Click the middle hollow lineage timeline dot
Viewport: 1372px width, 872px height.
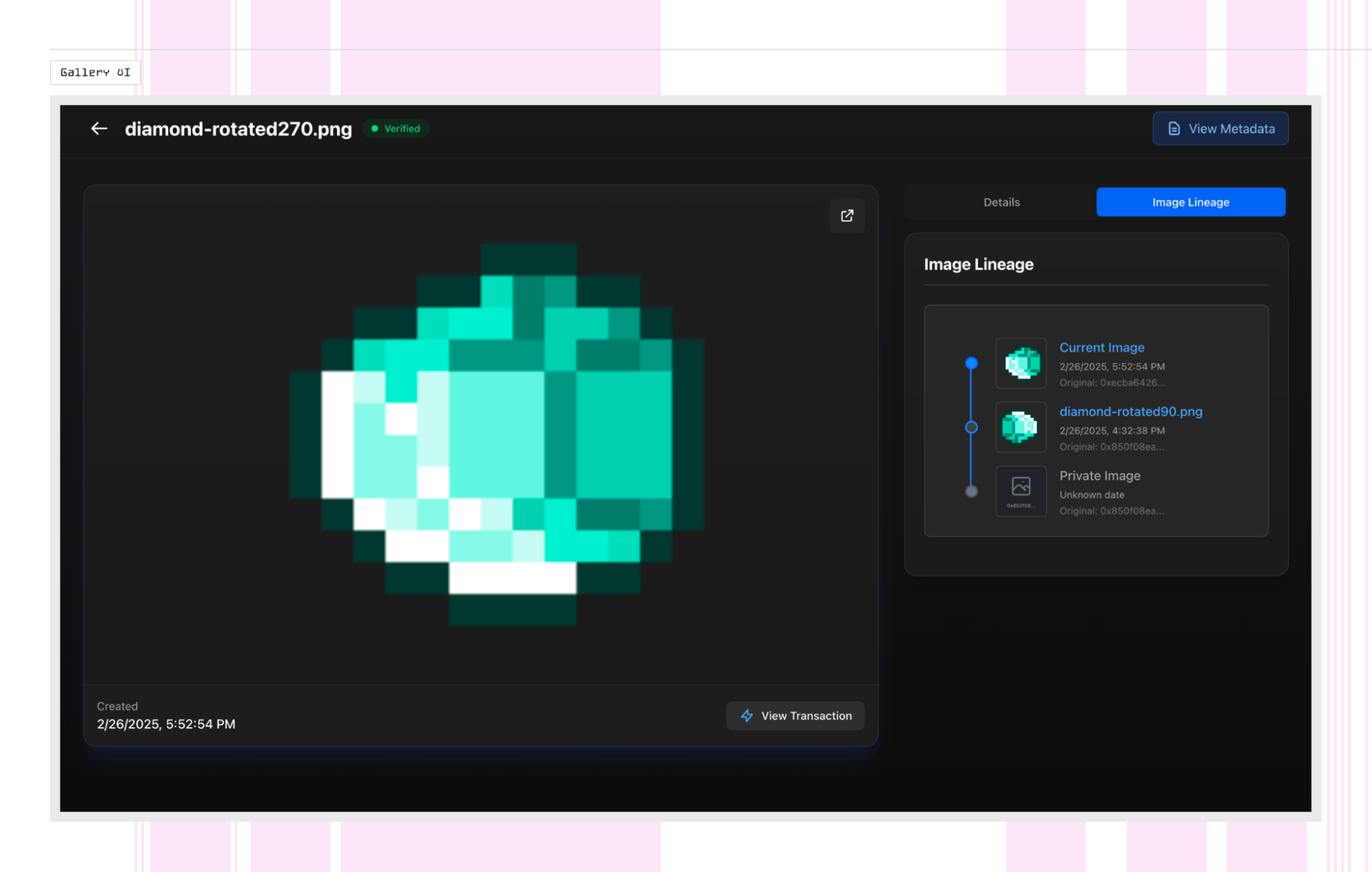(x=971, y=427)
